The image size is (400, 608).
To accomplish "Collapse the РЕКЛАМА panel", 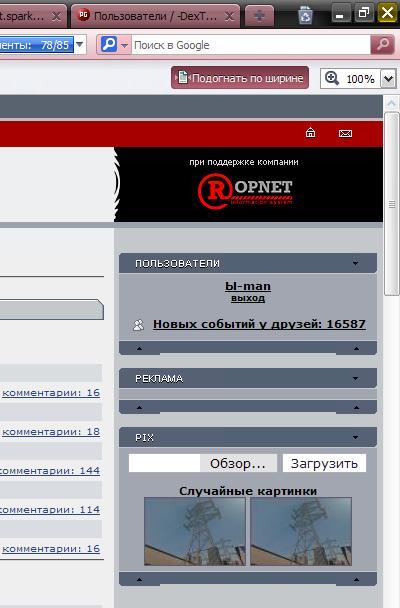I will coord(355,378).
